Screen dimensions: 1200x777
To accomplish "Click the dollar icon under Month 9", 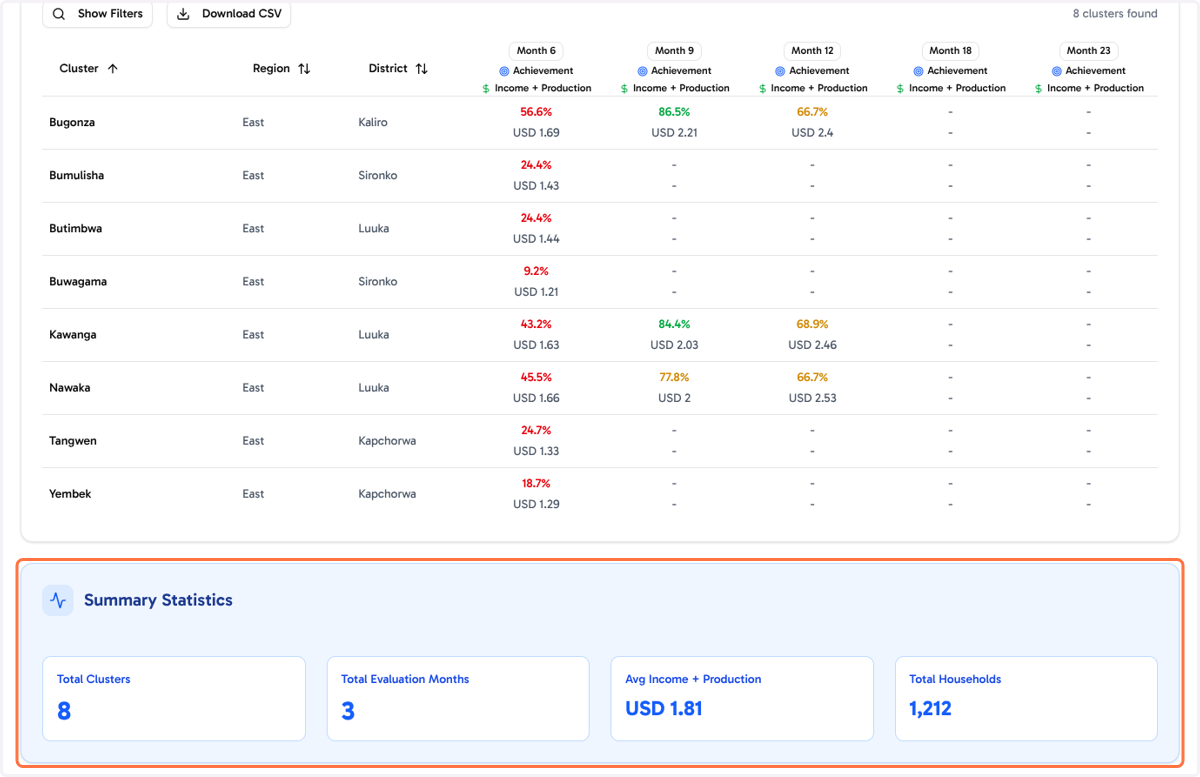I will coord(624,89).
